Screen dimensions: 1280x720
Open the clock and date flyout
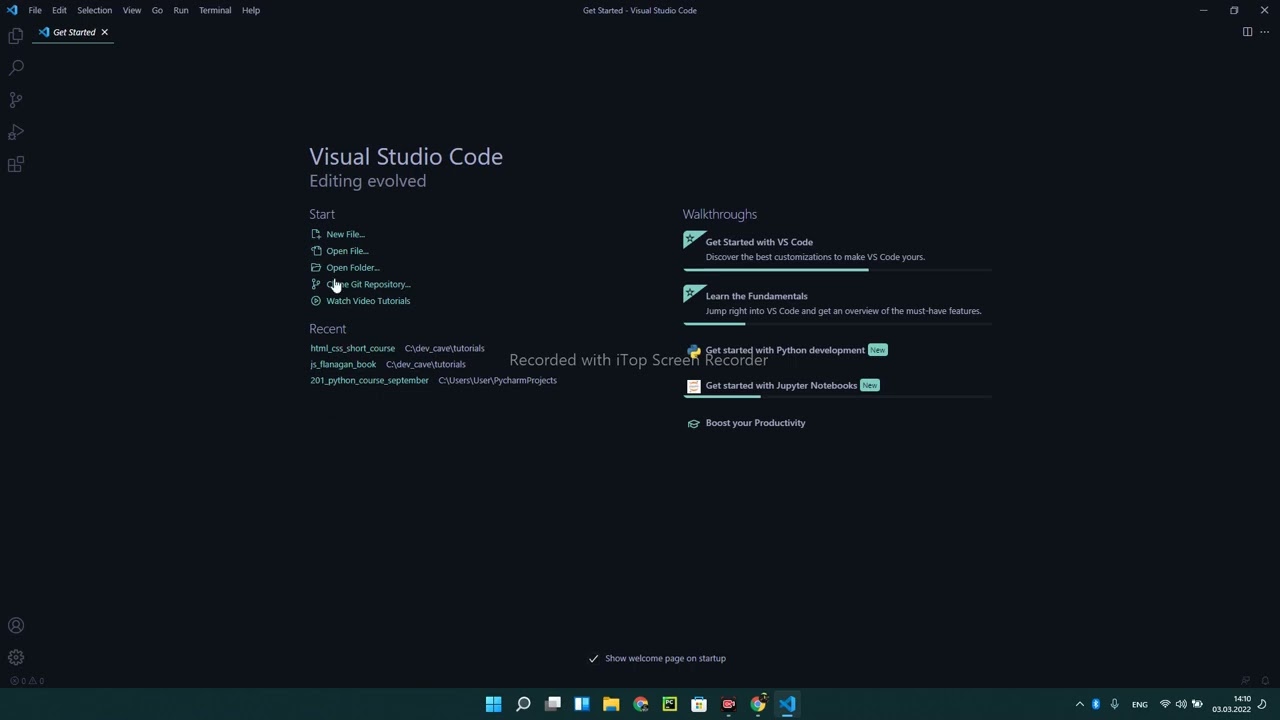1231,704
